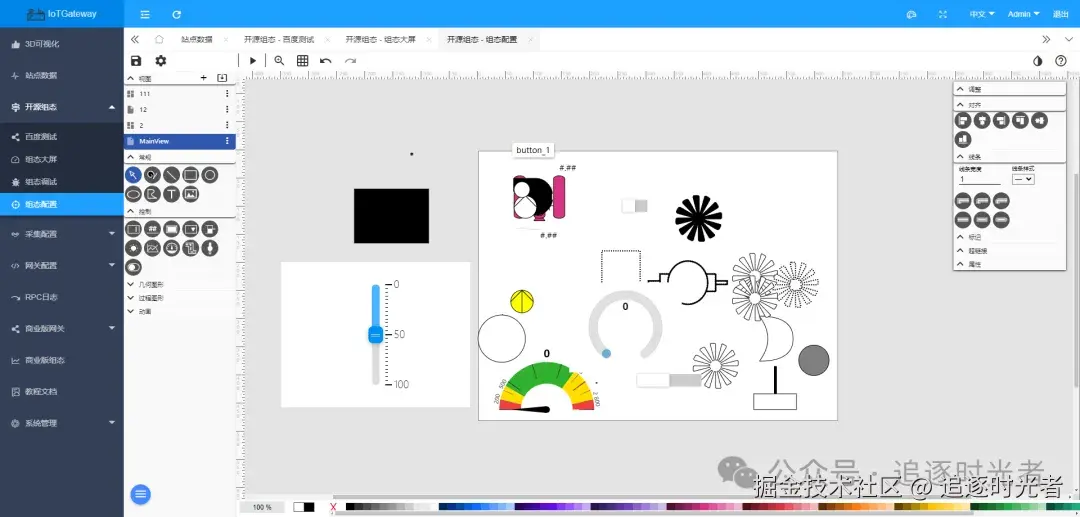The image size is (1080, 517).
Task: Click the zoom magnifier toolbar icon
Action: click(279, 61)
